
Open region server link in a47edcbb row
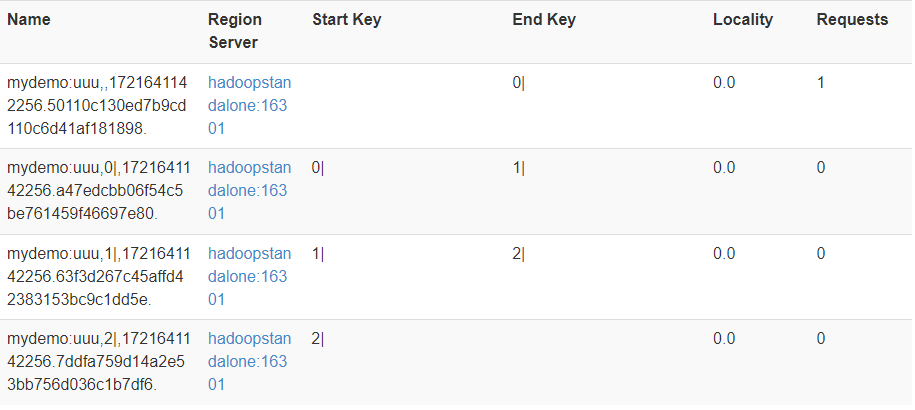pyautogui.click(x=249, y=191)
